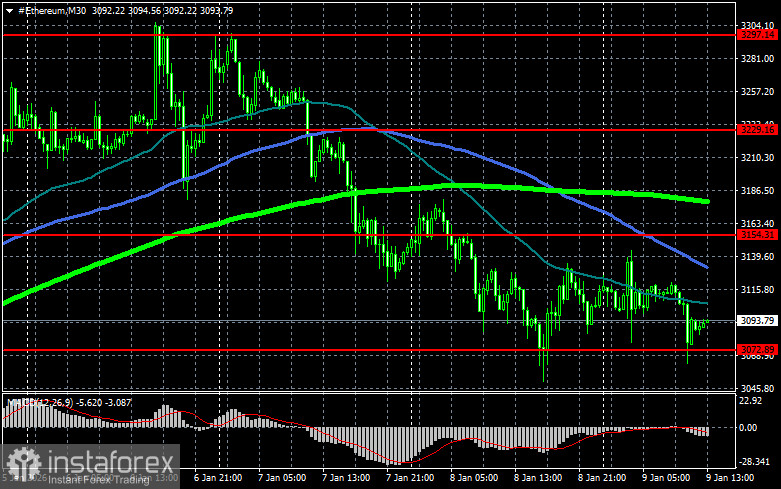Select the current price label 3093.79
The width and height of the screenshot is (781, 489).
click(757, 321)
